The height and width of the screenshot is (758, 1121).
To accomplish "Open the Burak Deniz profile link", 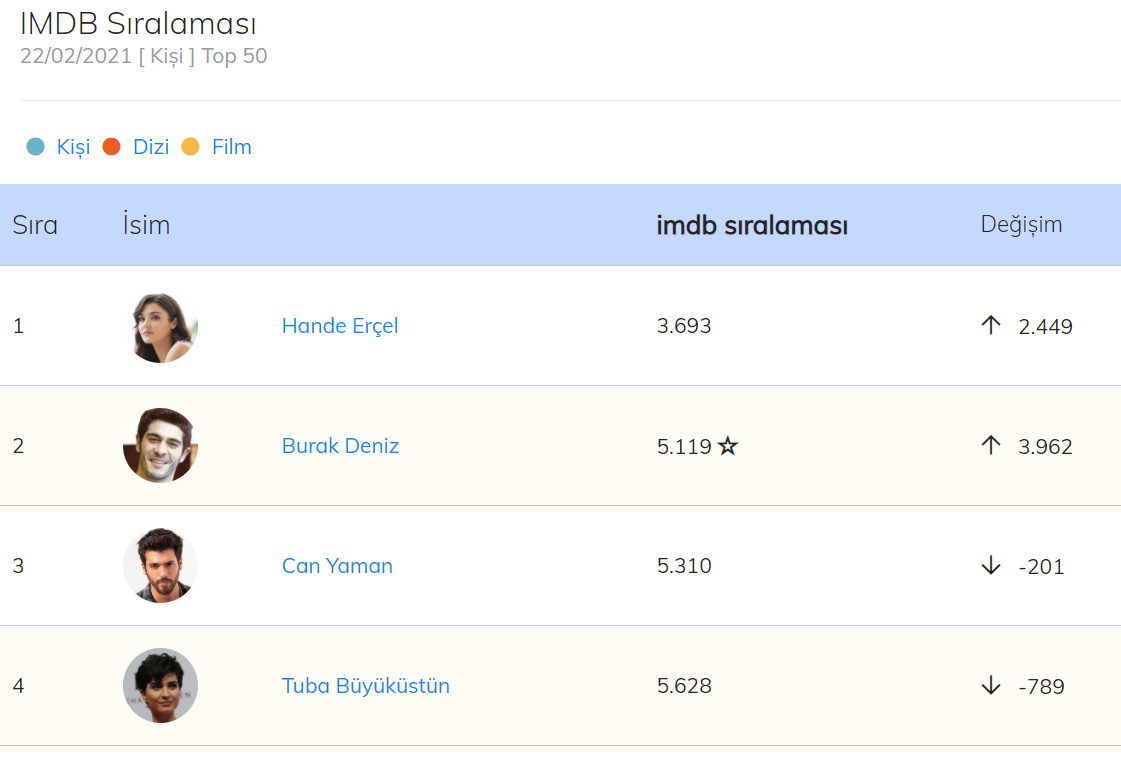I will [340, 446].
